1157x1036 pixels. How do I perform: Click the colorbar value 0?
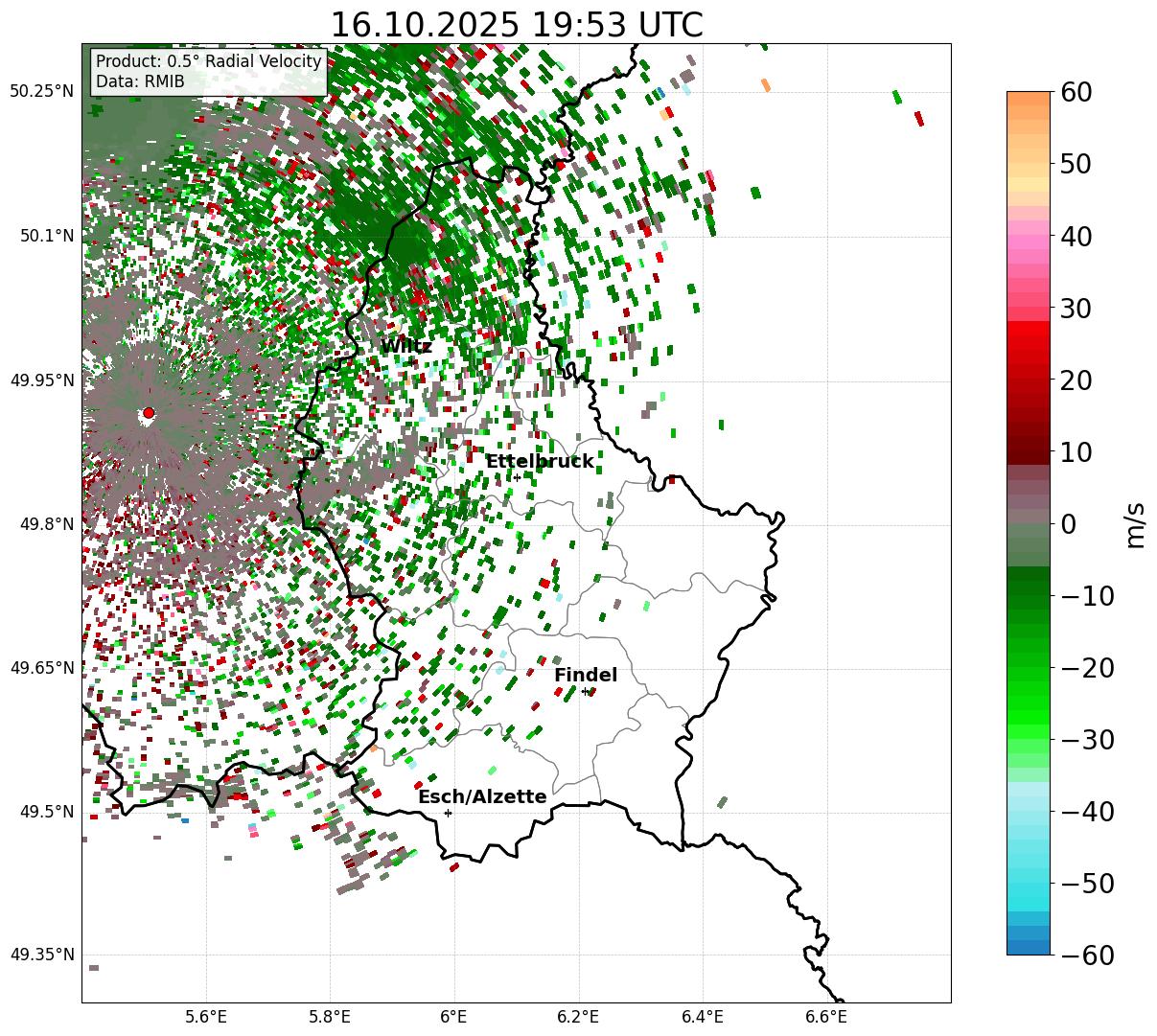1070,523
